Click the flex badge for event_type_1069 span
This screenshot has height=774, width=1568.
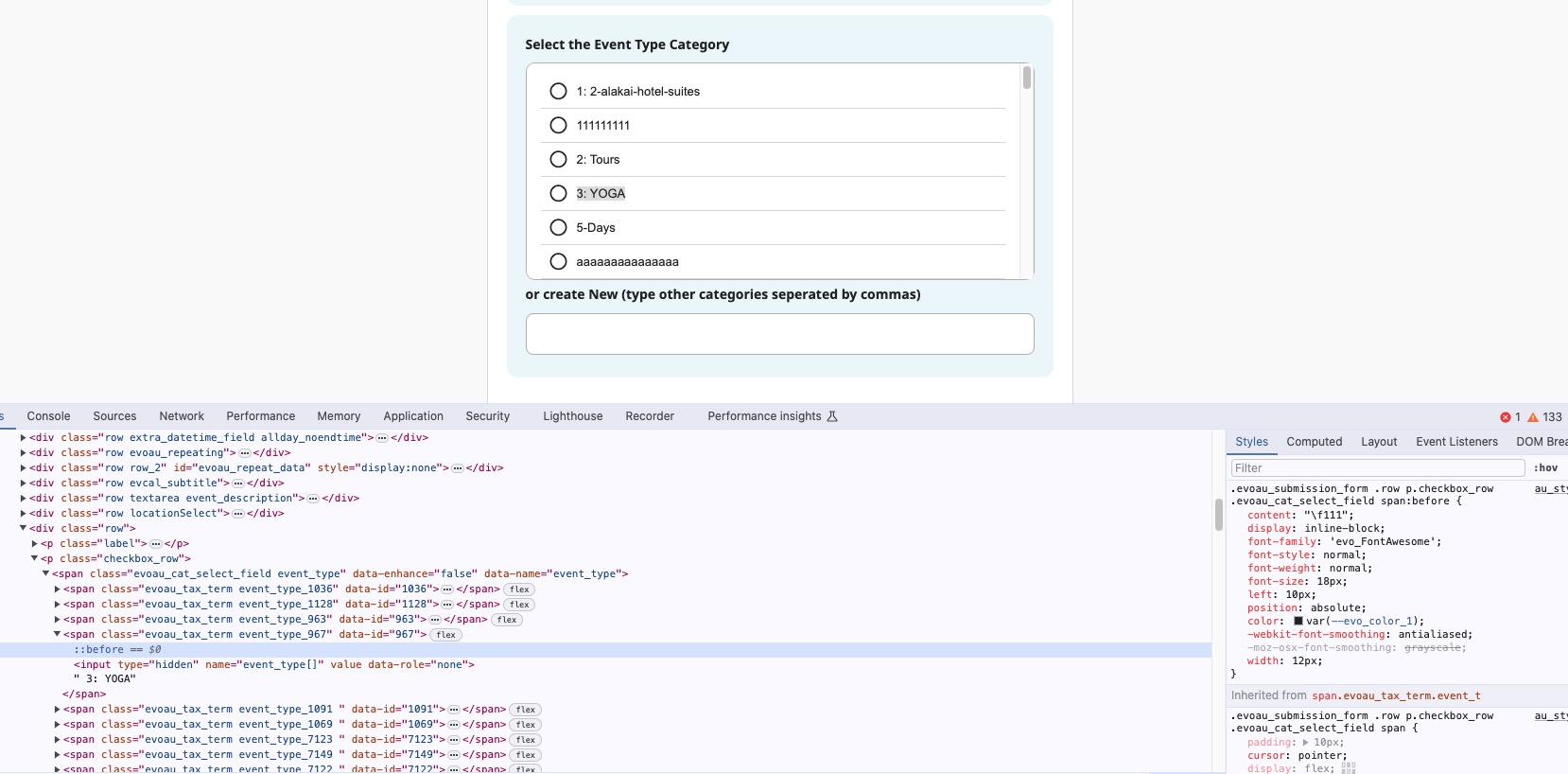(526, 725)
